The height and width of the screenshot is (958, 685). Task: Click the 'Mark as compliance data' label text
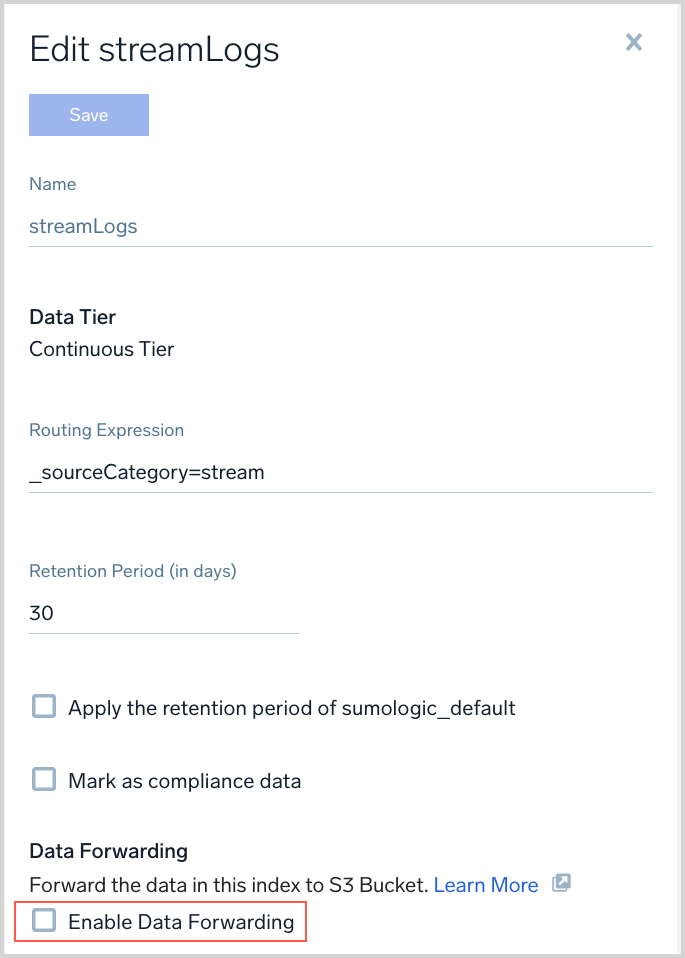click(185, 780)
